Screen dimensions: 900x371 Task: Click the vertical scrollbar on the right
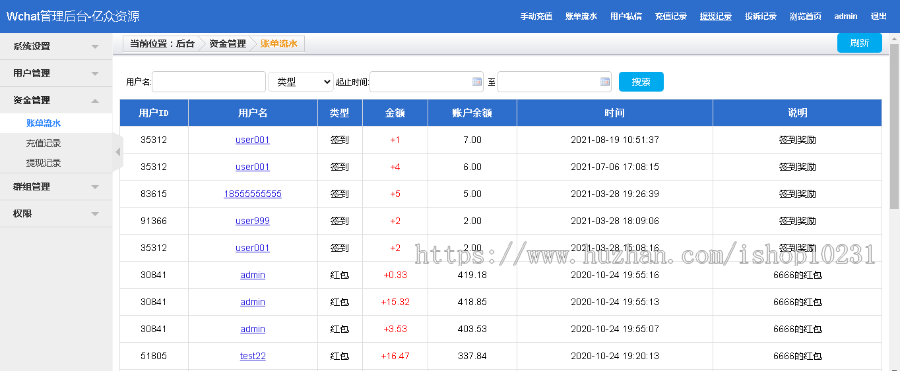[895, 126]
